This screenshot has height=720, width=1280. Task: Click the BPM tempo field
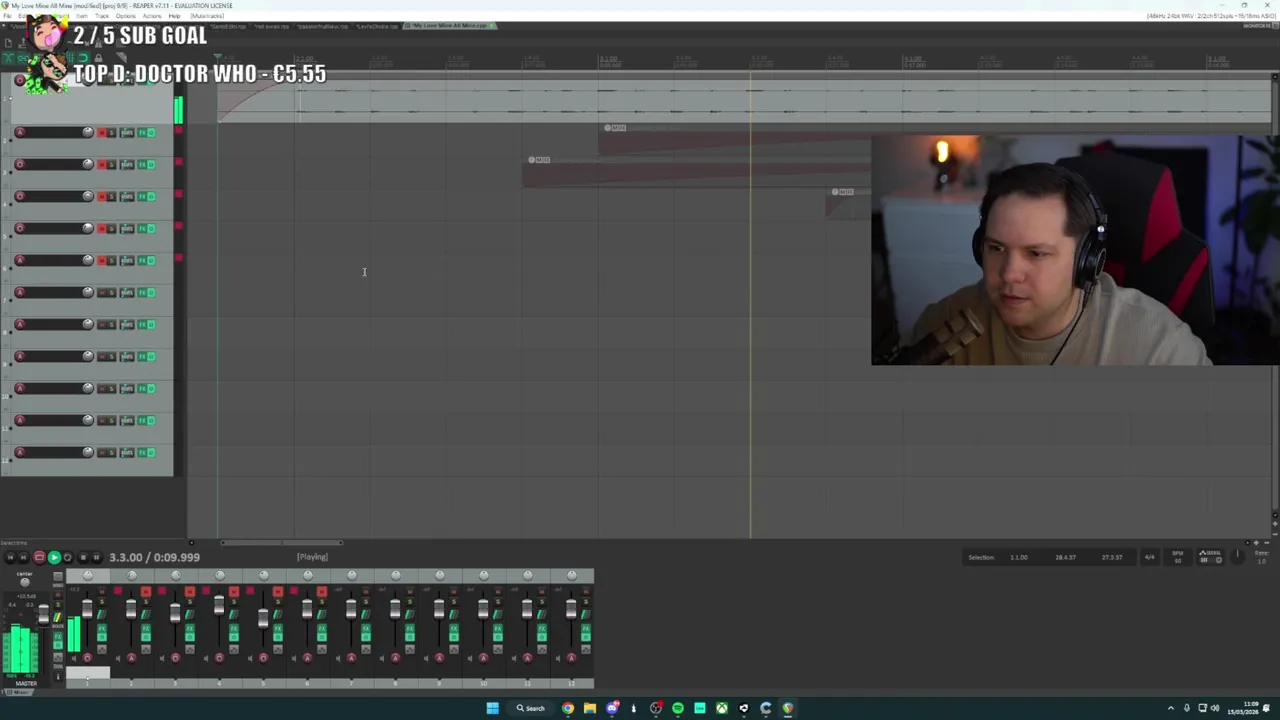pos(1178,557)
